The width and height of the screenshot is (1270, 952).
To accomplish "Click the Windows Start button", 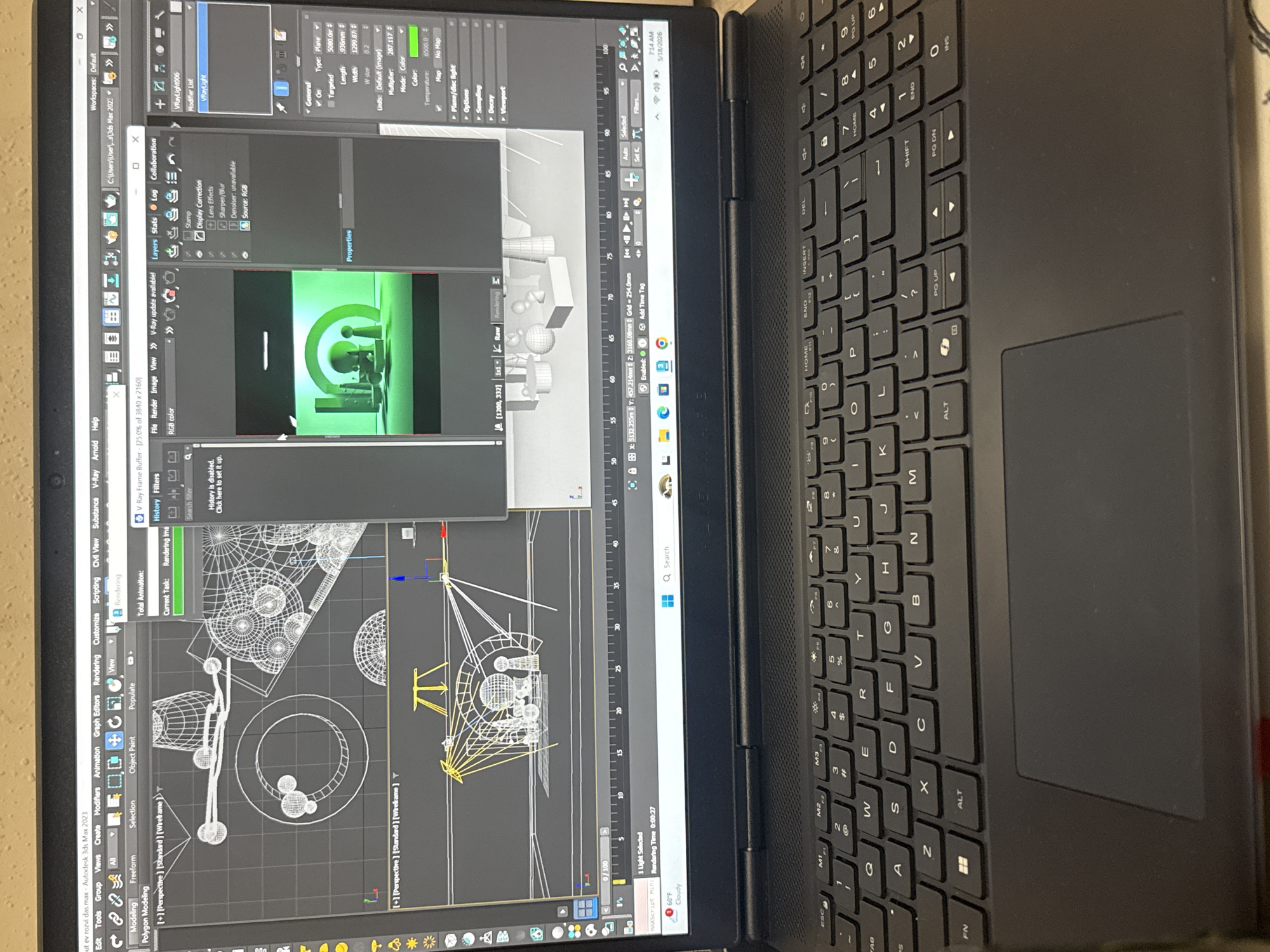I will [x=667, y=600].
